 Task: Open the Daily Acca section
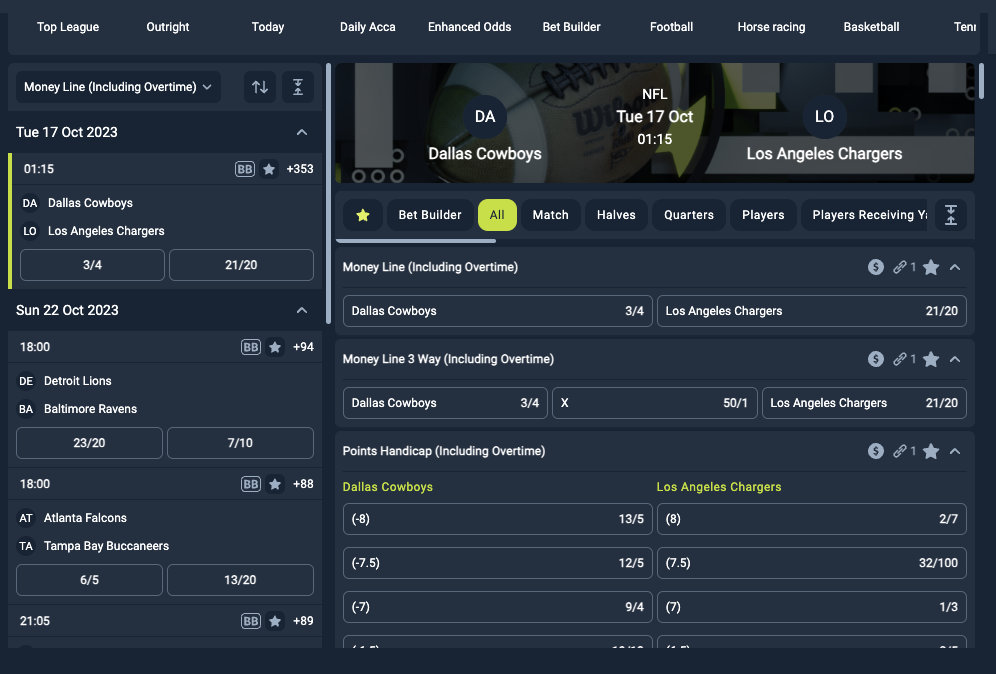[x=368, y=27]
